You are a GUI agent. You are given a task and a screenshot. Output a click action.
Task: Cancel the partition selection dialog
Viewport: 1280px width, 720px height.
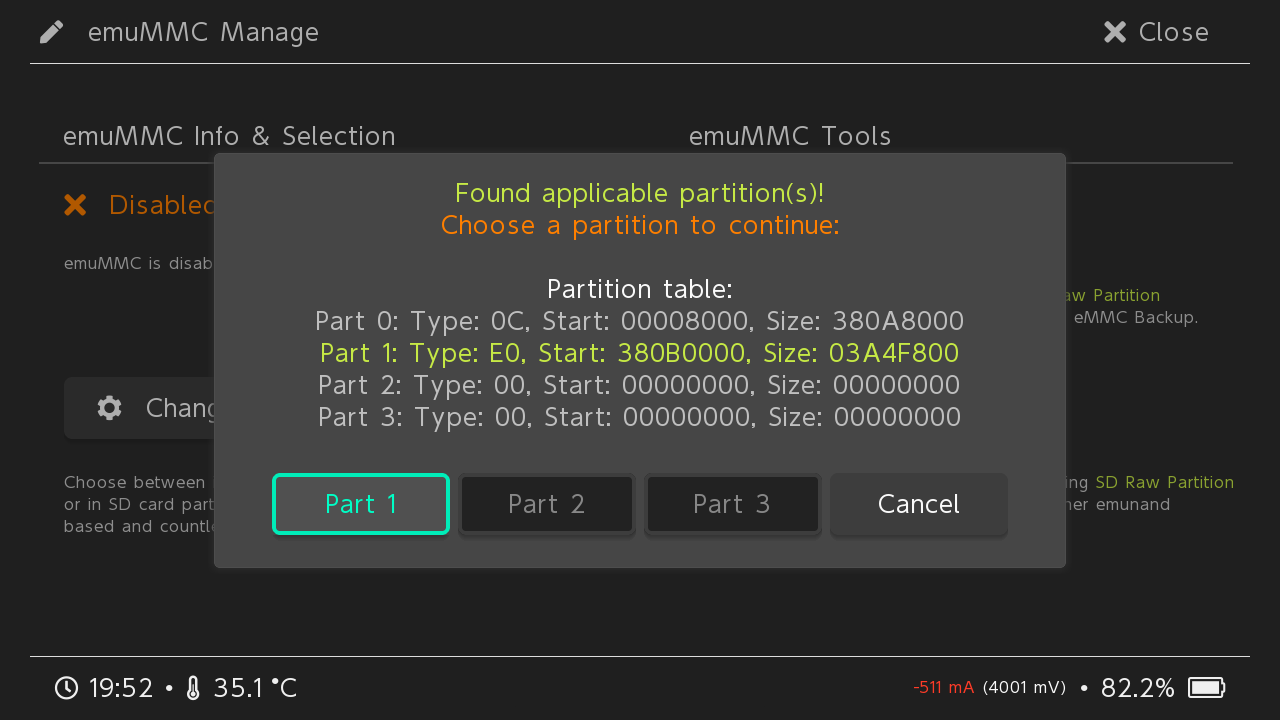click(x=918, y=504)
